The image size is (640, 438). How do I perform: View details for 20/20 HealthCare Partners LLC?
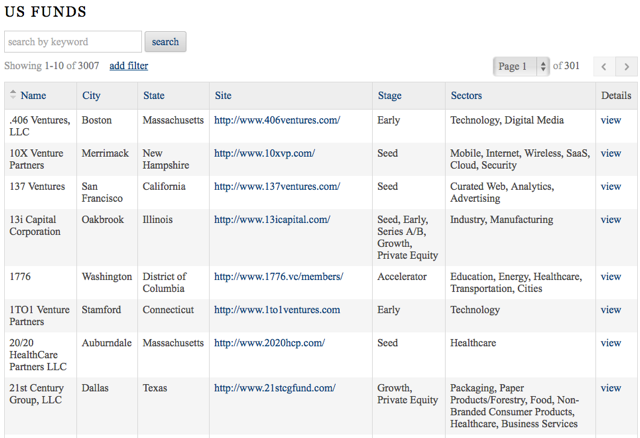(x=611, y=342)
